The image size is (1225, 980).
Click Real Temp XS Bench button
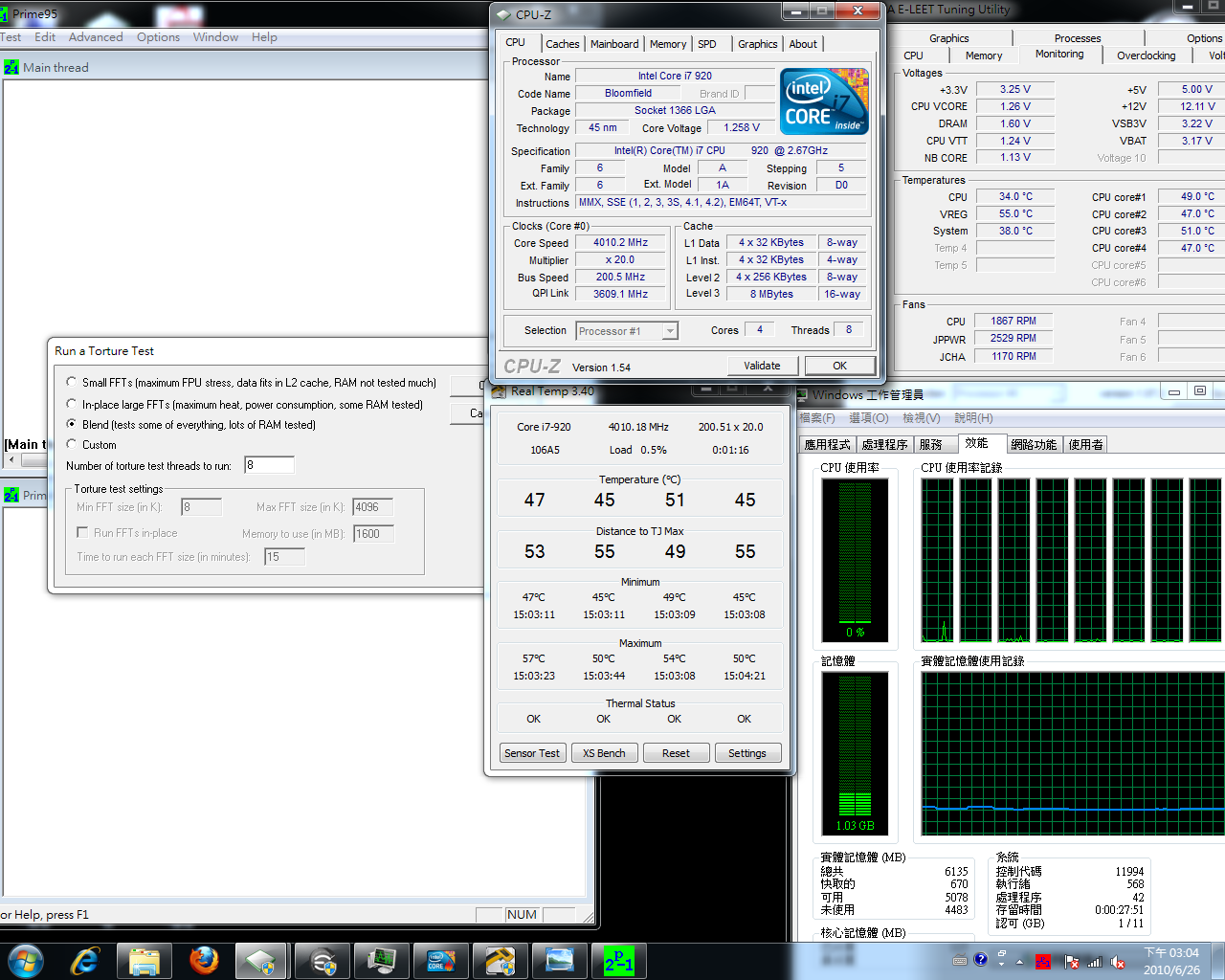pyautogui.click(x=604, y=753)
